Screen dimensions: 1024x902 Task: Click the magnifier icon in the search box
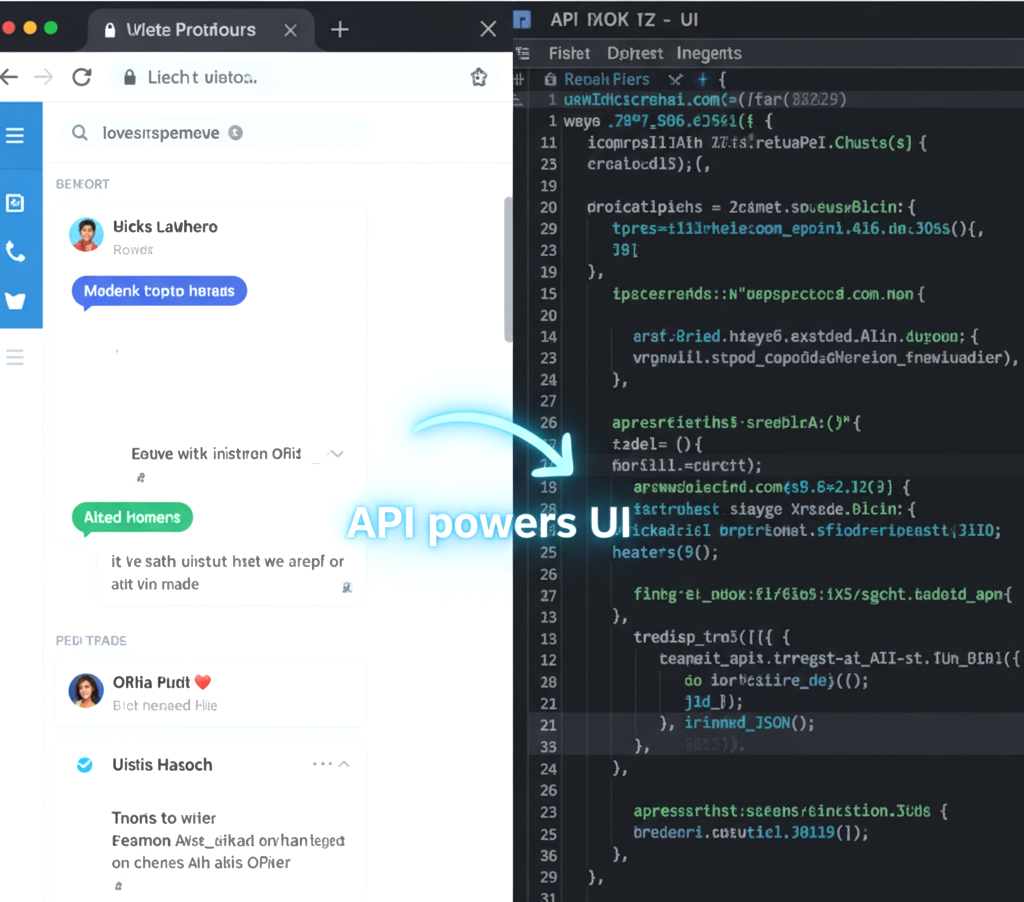click(80, 133)
